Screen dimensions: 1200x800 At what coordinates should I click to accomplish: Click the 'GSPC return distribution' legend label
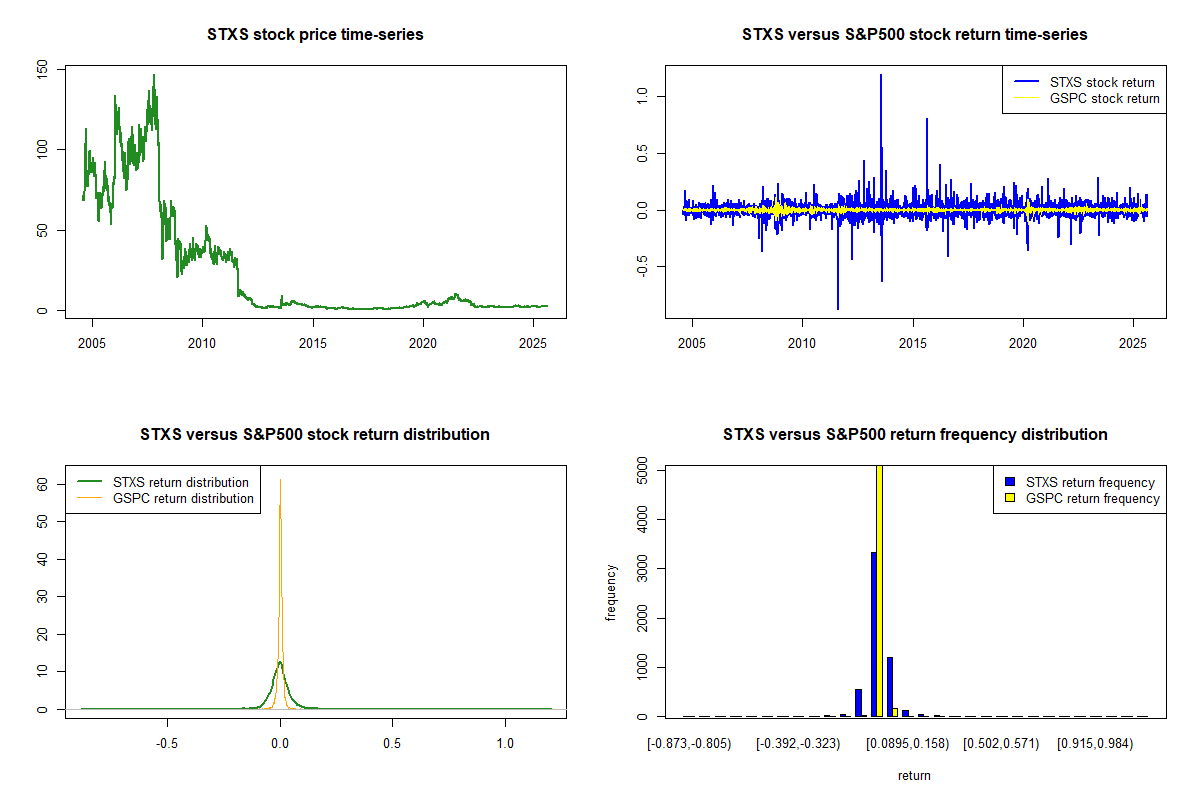[183, 498]
